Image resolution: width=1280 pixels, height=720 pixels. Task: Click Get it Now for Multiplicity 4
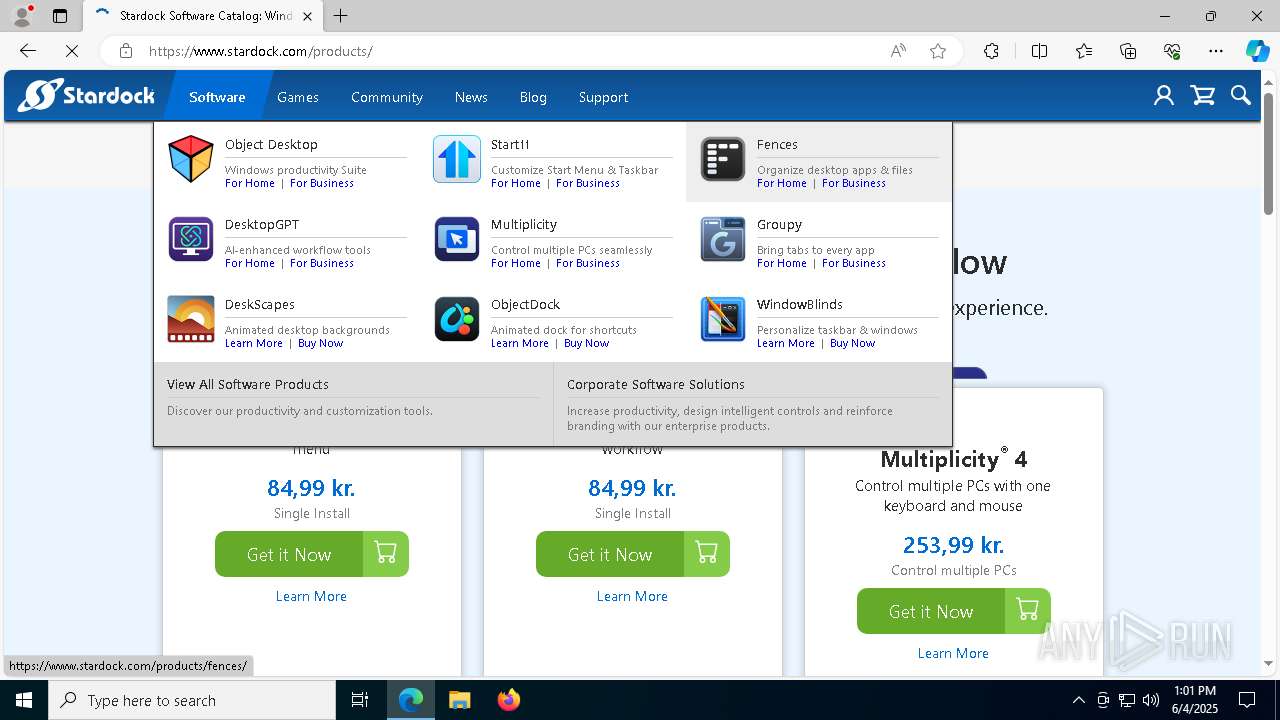pyautogui.click(x=931, y=611)
